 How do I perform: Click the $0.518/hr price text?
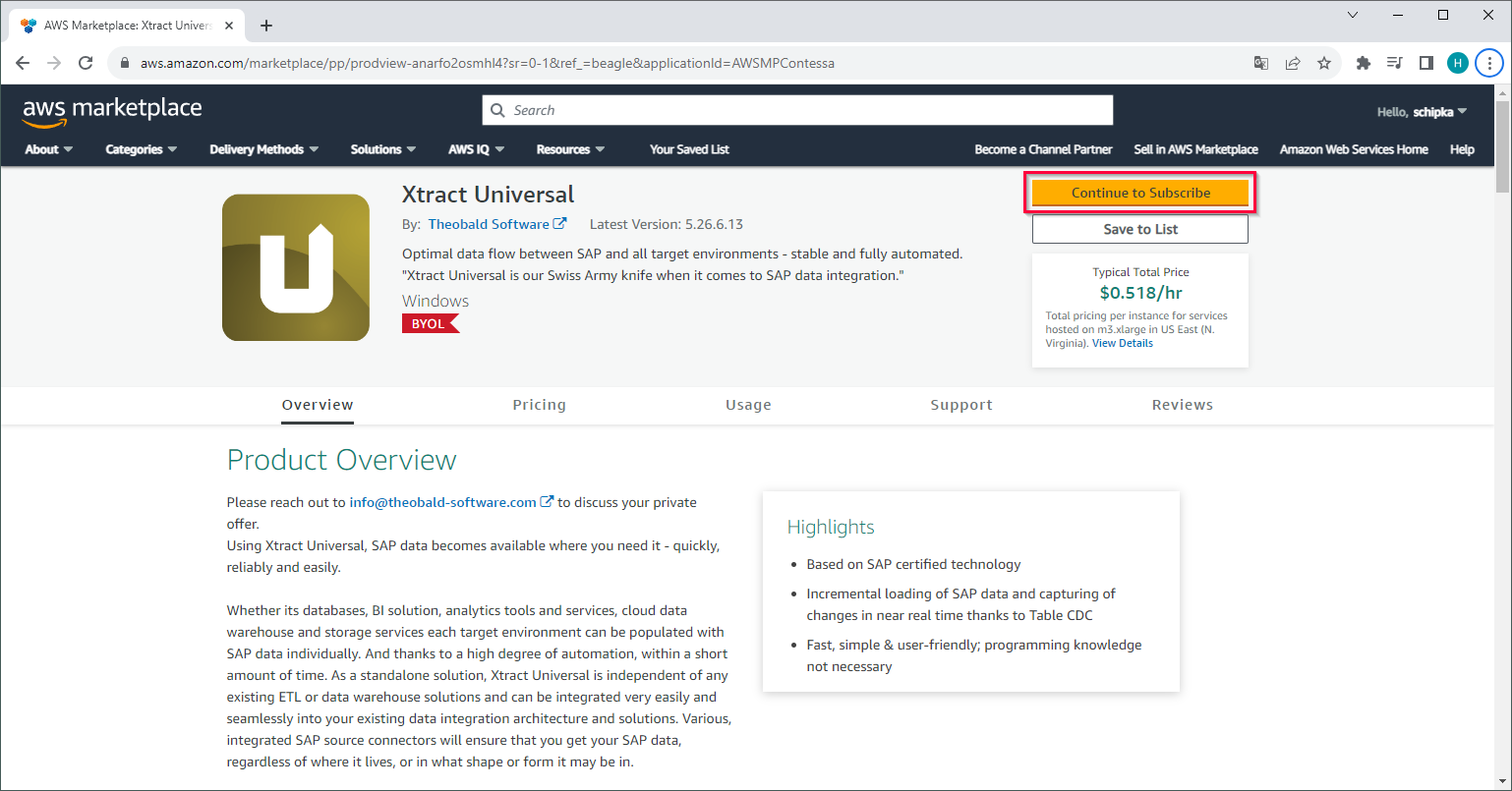pyautogui.click(x=1140, y=293)
